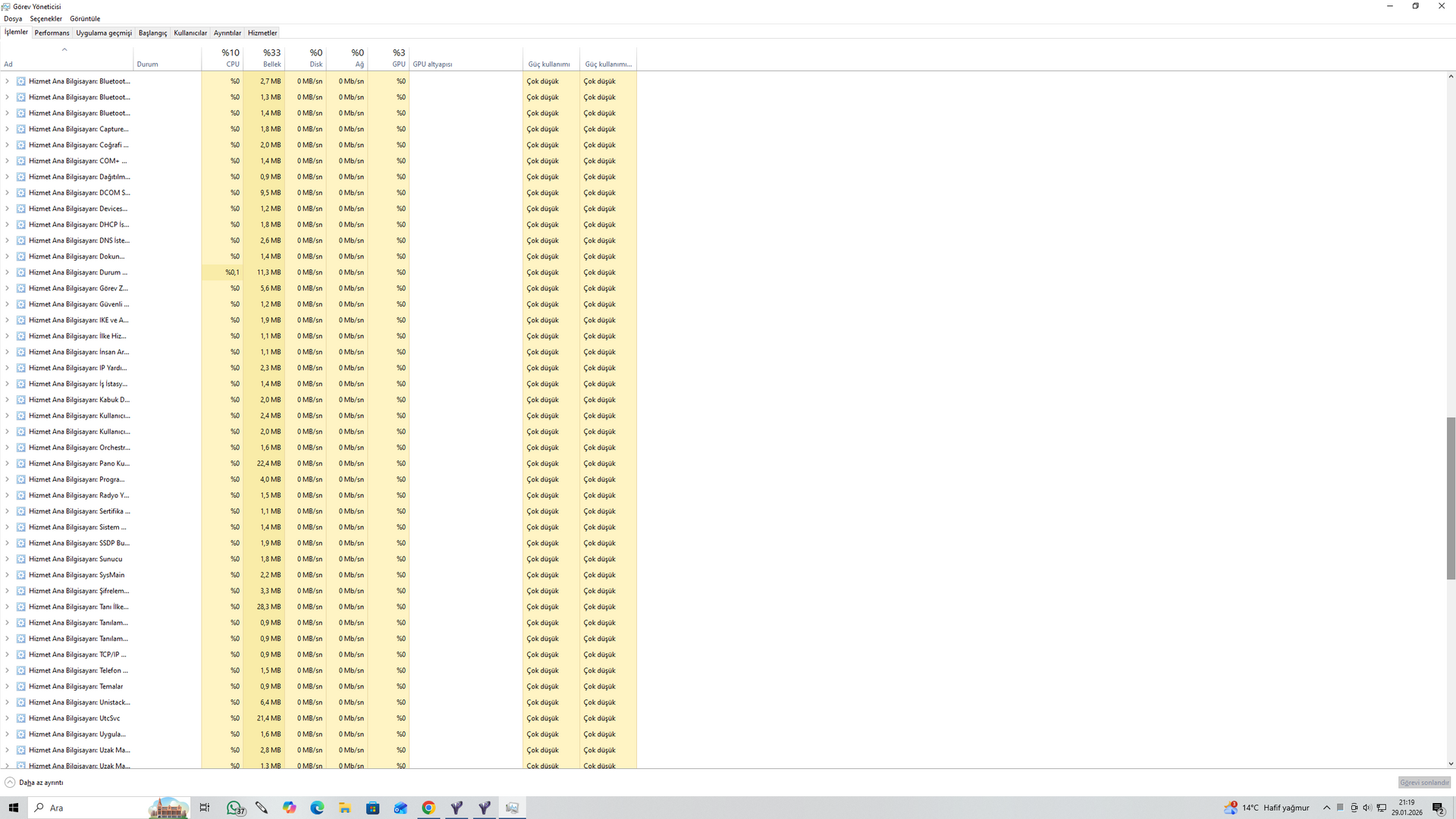Show hidden system tray icons
This screenshot has height=819, width=1456.
1326,808
